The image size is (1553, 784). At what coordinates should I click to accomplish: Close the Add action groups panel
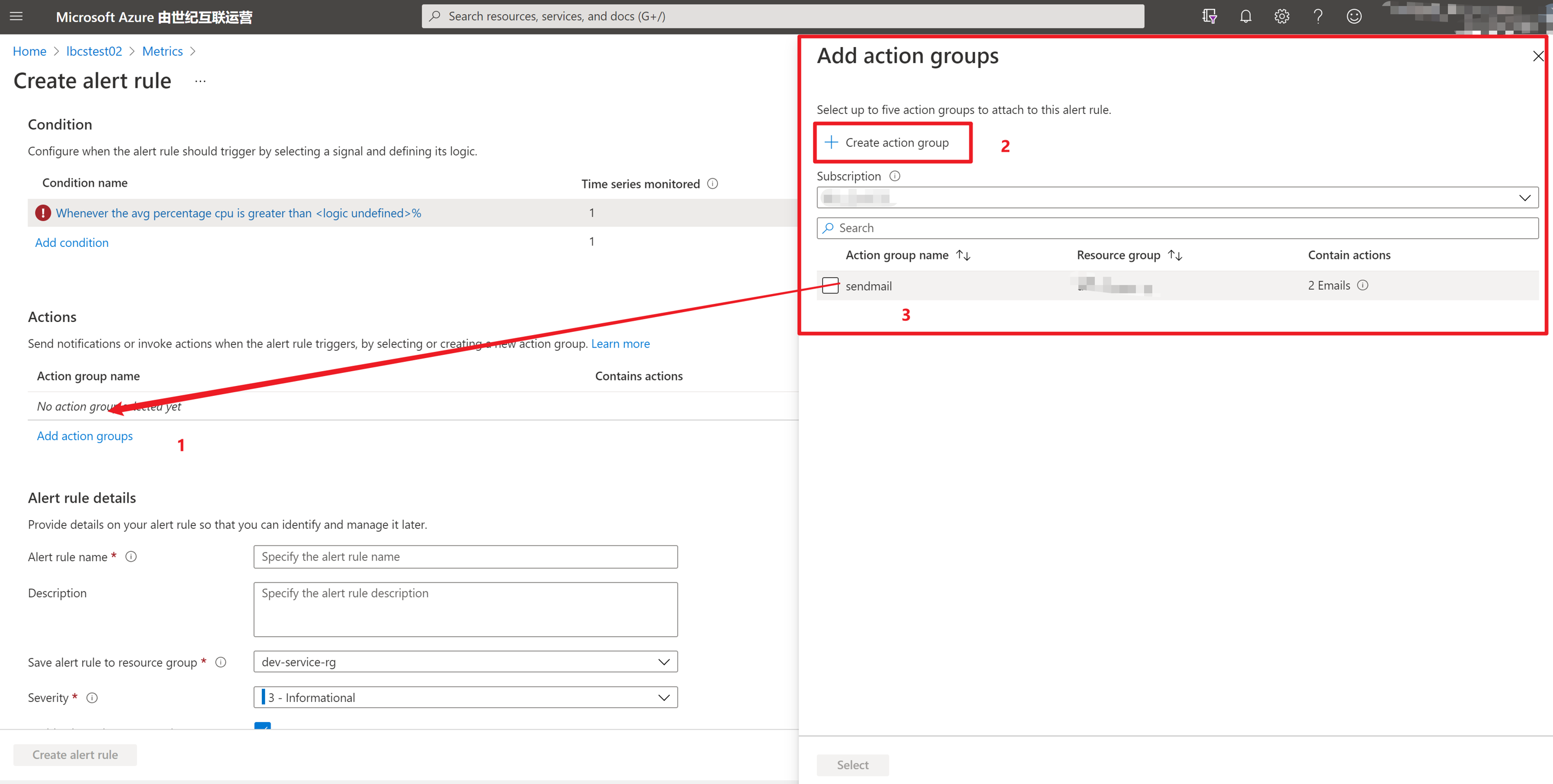pyautogui.click(x=1538, y=56)
